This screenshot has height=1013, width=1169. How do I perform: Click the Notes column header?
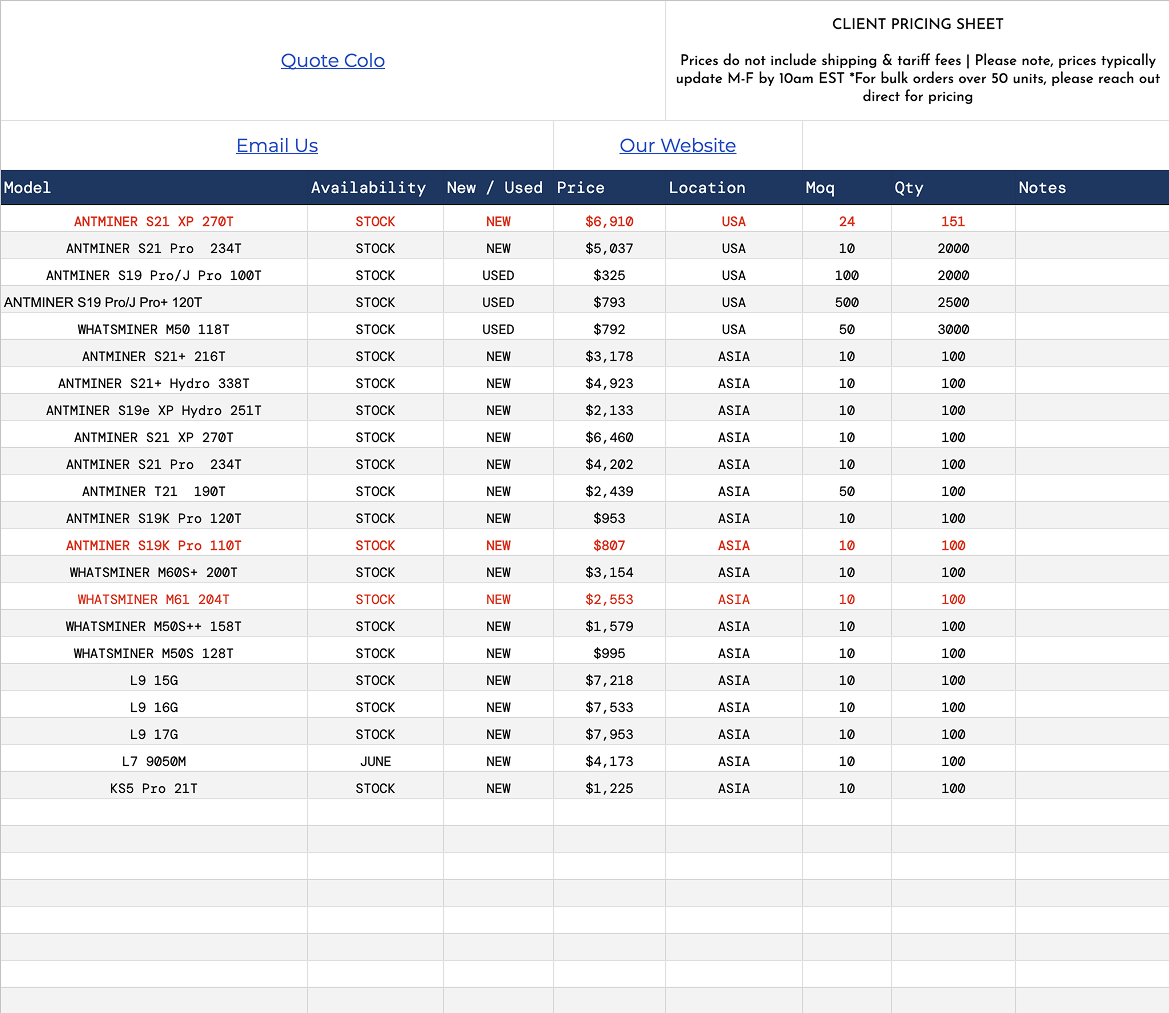tap(1042, 188)
